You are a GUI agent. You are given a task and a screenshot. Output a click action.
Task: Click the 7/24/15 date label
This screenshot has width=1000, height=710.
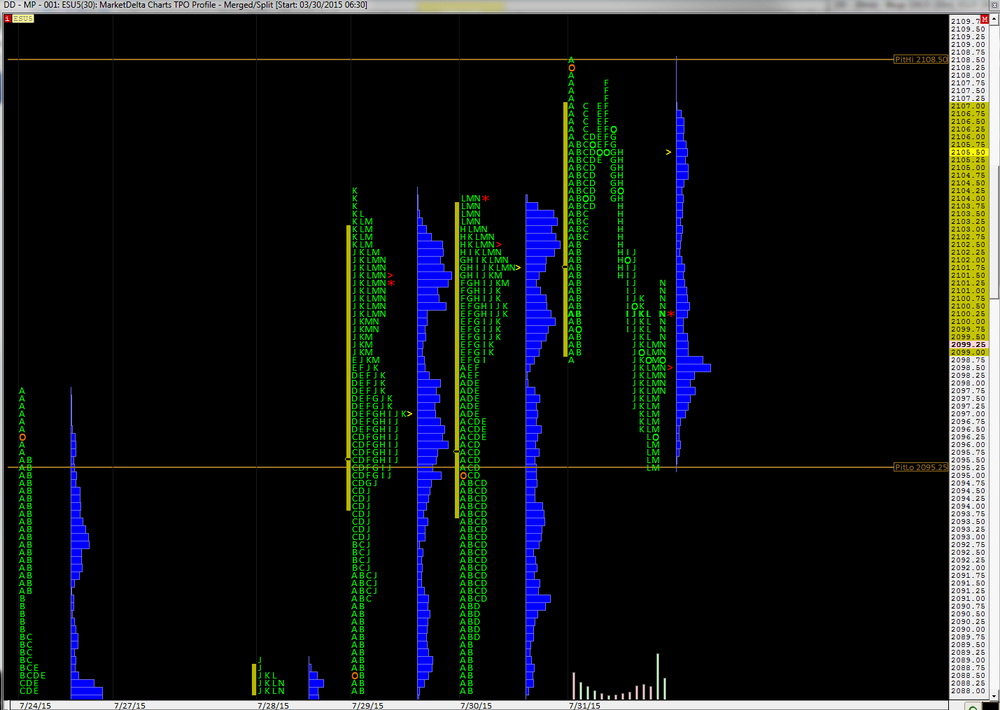pyautogui.click(x=35, y=706)
